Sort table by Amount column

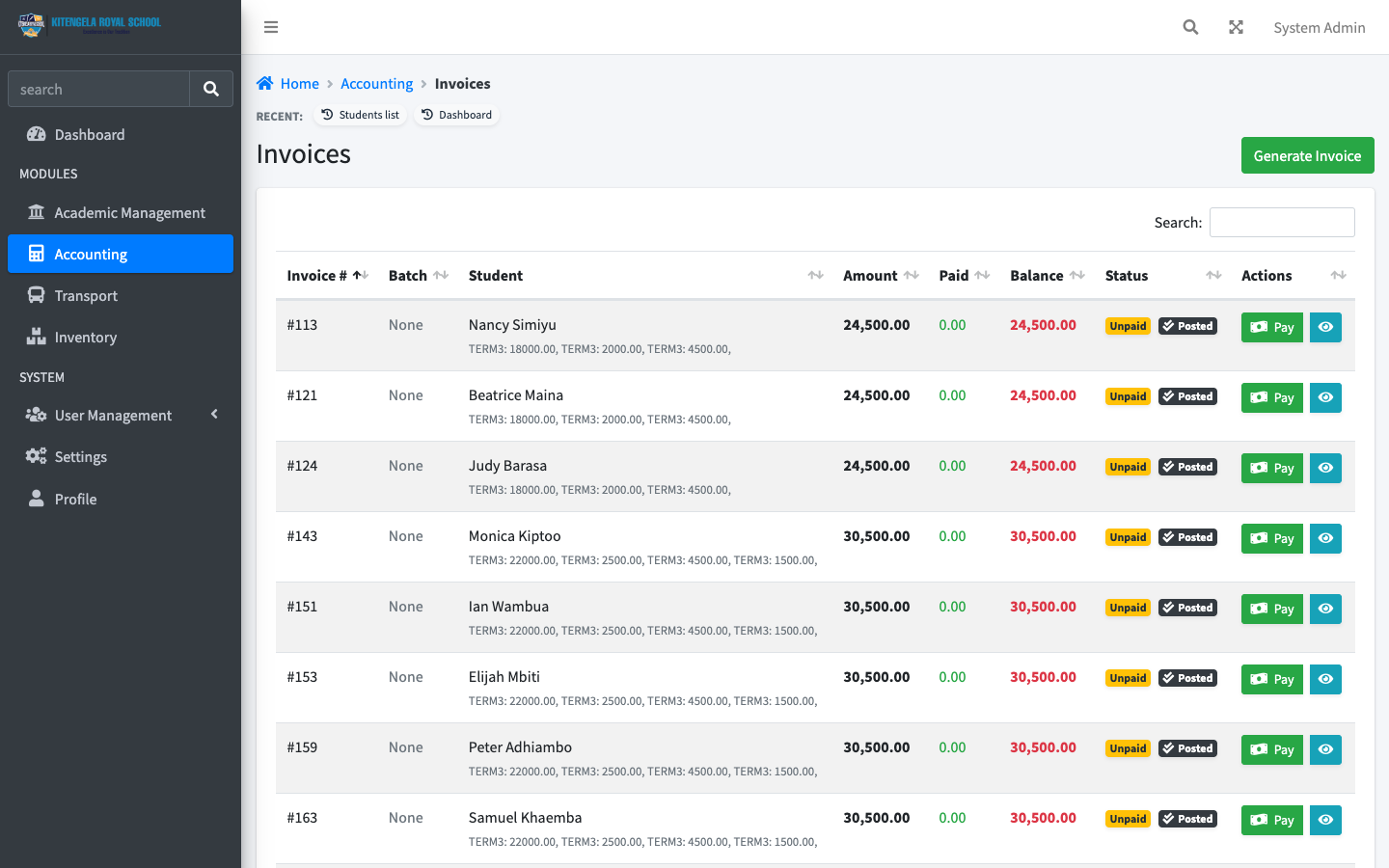880,276
